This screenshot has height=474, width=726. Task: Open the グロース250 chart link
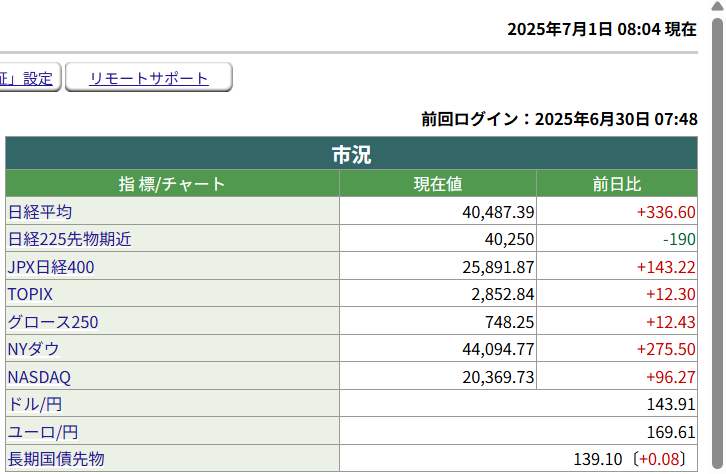pos(53,322)
